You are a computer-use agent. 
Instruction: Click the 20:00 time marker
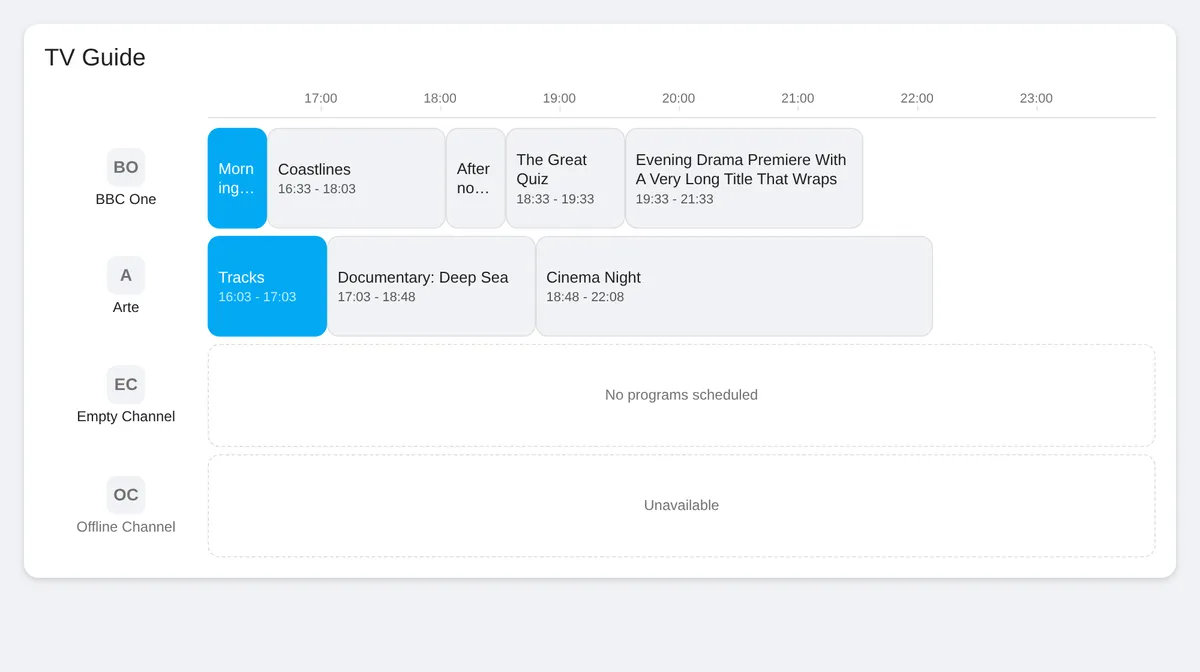point(678,98)
